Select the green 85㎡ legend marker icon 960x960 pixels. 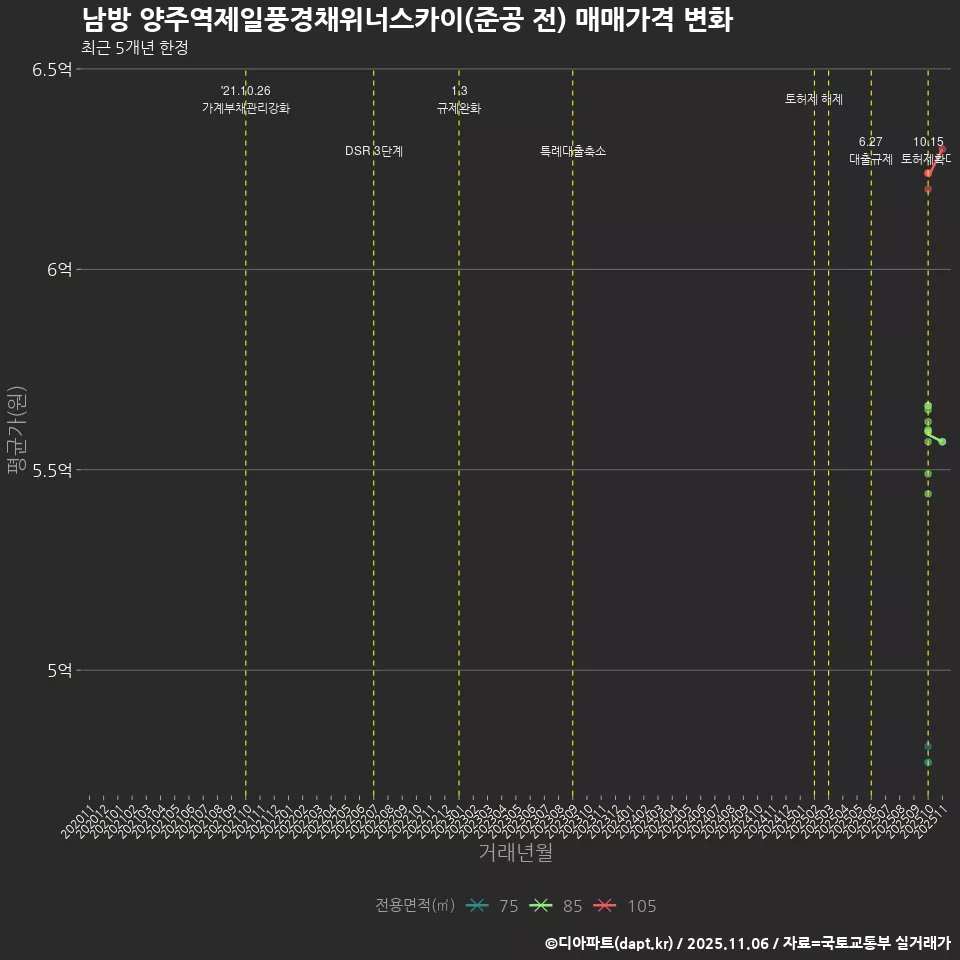click(x=541, y=905)
